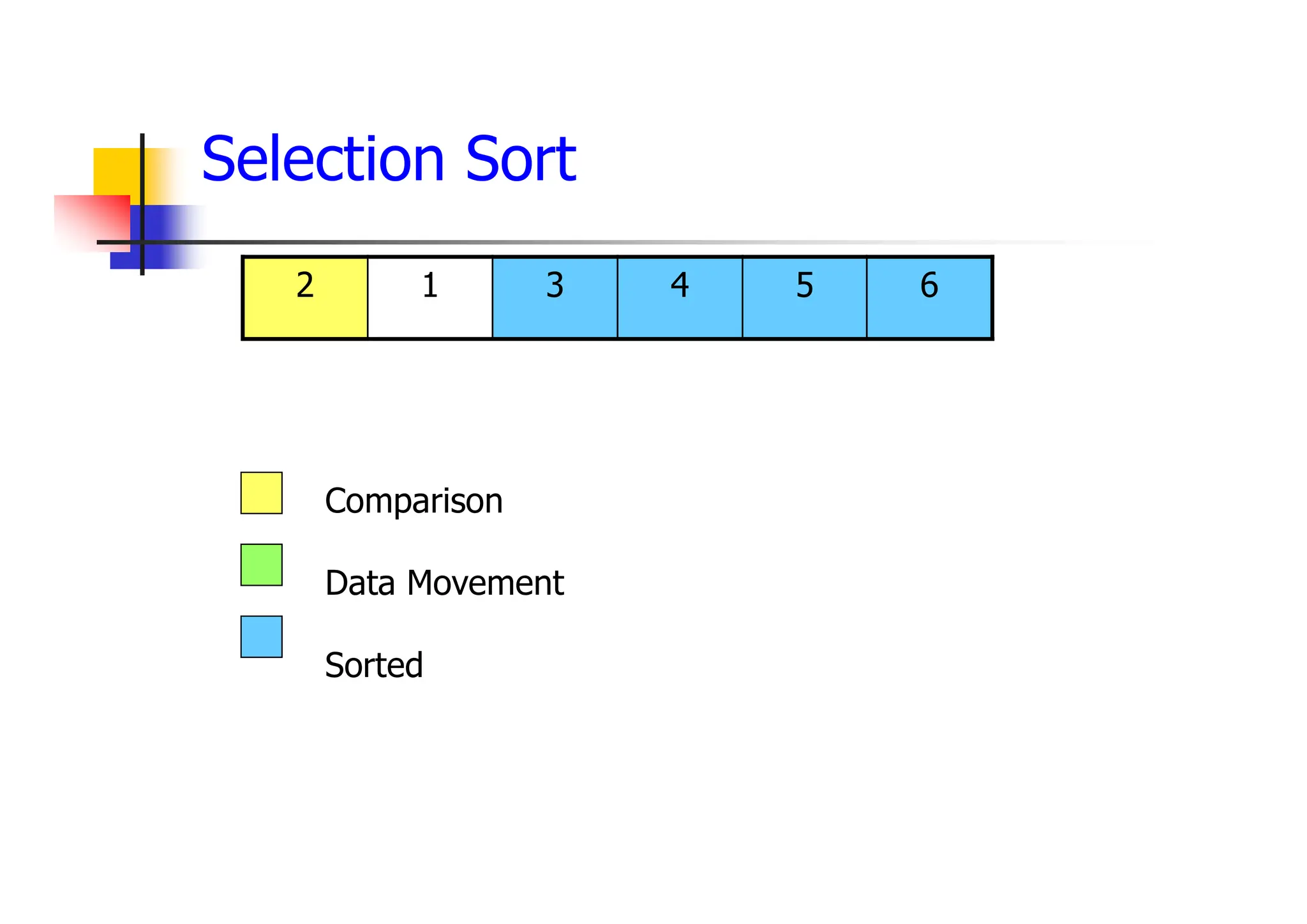Click the blue cell containing 5
The height and width of the screenshot is (924, 1307).
[x=804, y=297]
